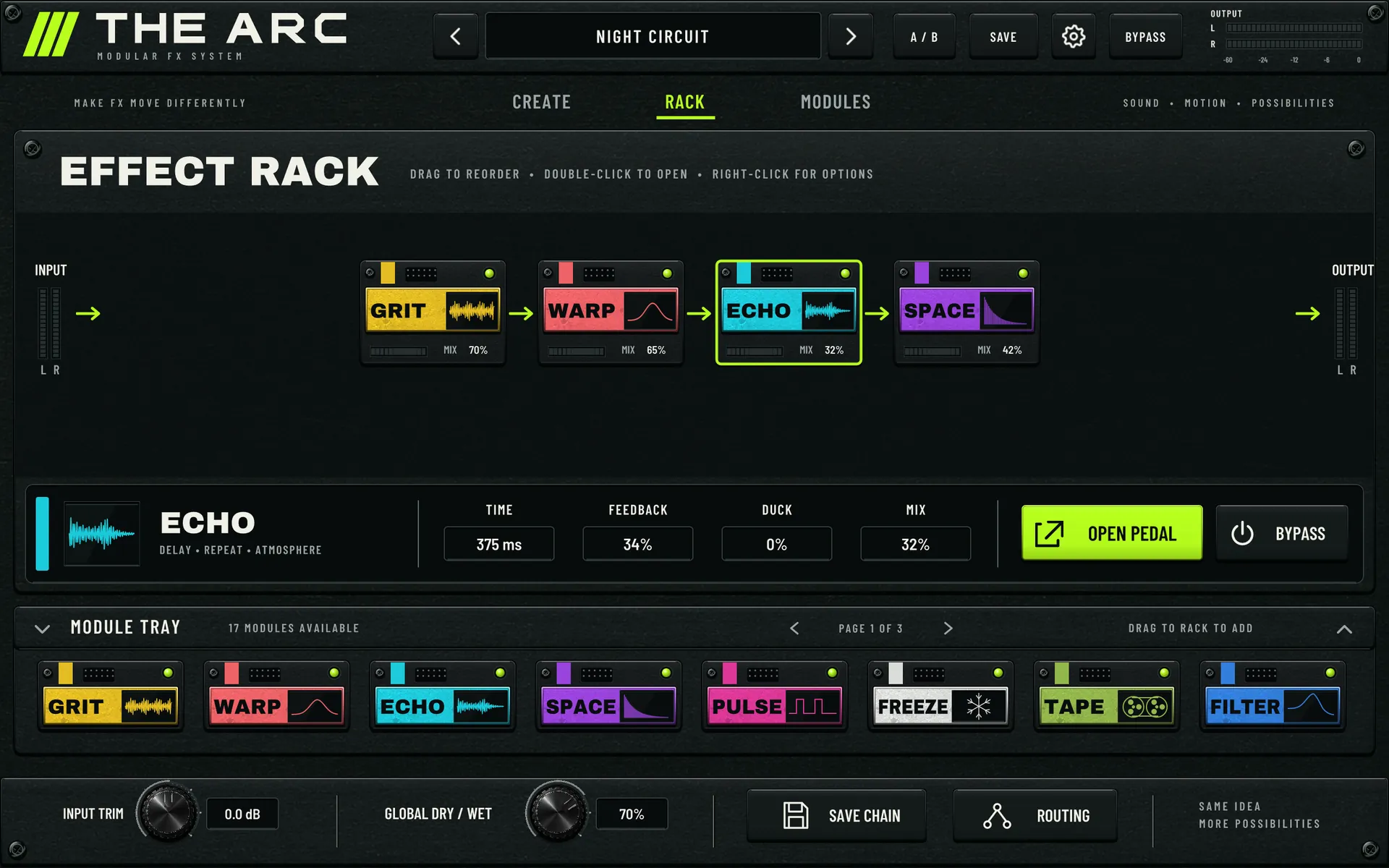Image resolution: width=1389 pixels, height=868 pixels.
Task: Pick the FILTER module from the tray
Action: [1273, 696]
